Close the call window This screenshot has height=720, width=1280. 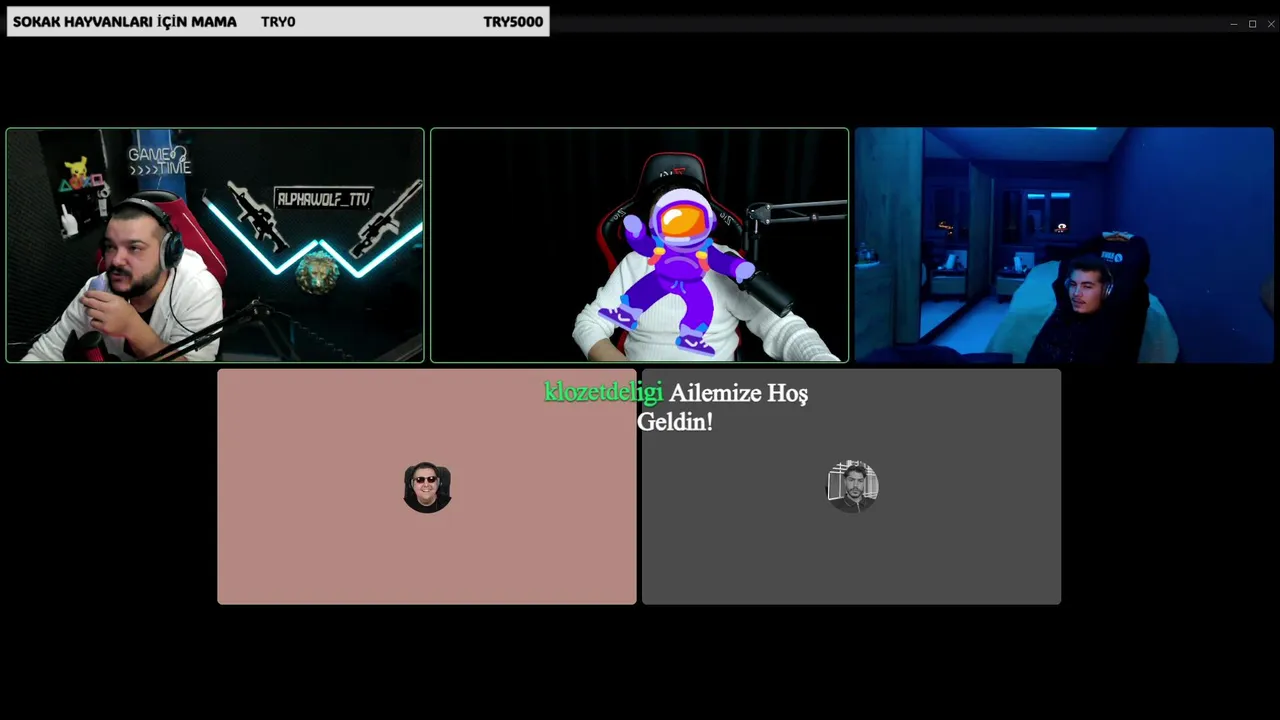[x=1271, y=24]
